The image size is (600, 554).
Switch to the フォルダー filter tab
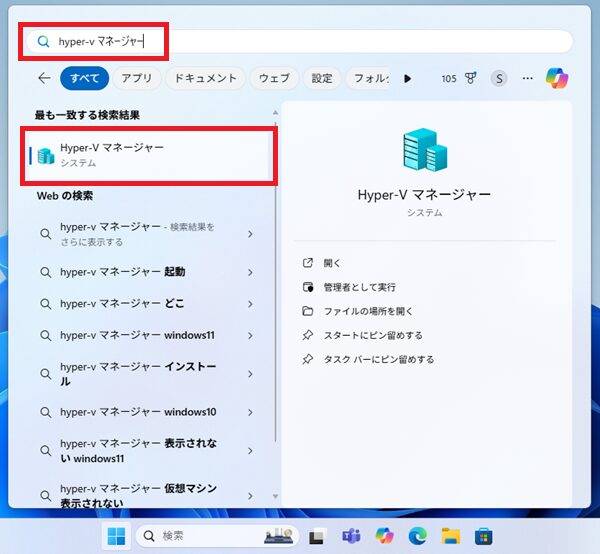pyautogui.click(x=368, y=78)
